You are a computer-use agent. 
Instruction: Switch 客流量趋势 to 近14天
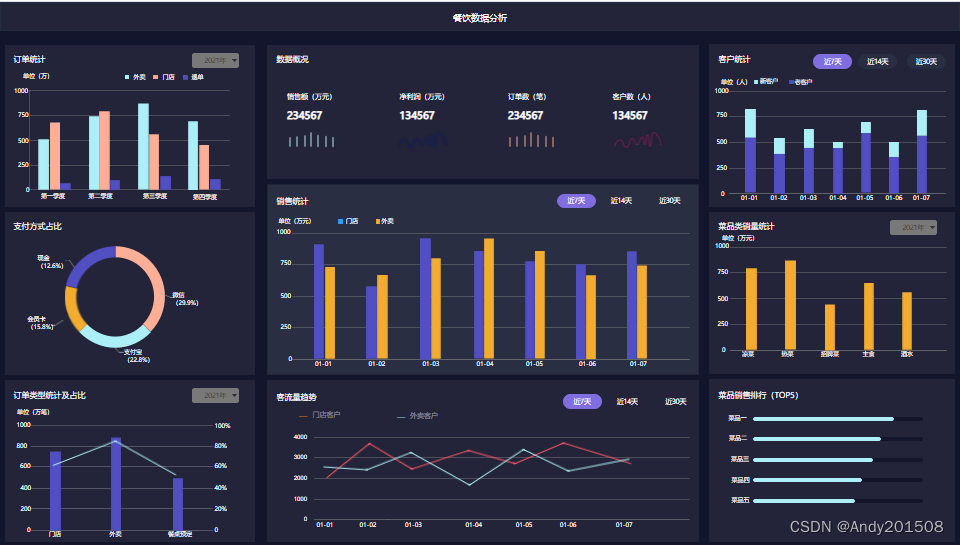click(x=627, y=402)
